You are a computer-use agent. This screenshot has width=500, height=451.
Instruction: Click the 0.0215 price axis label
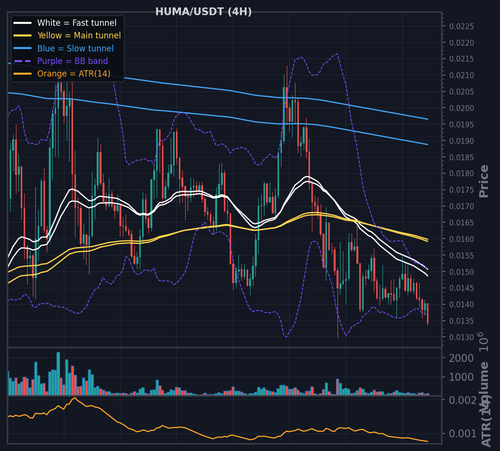pos(462,59)
